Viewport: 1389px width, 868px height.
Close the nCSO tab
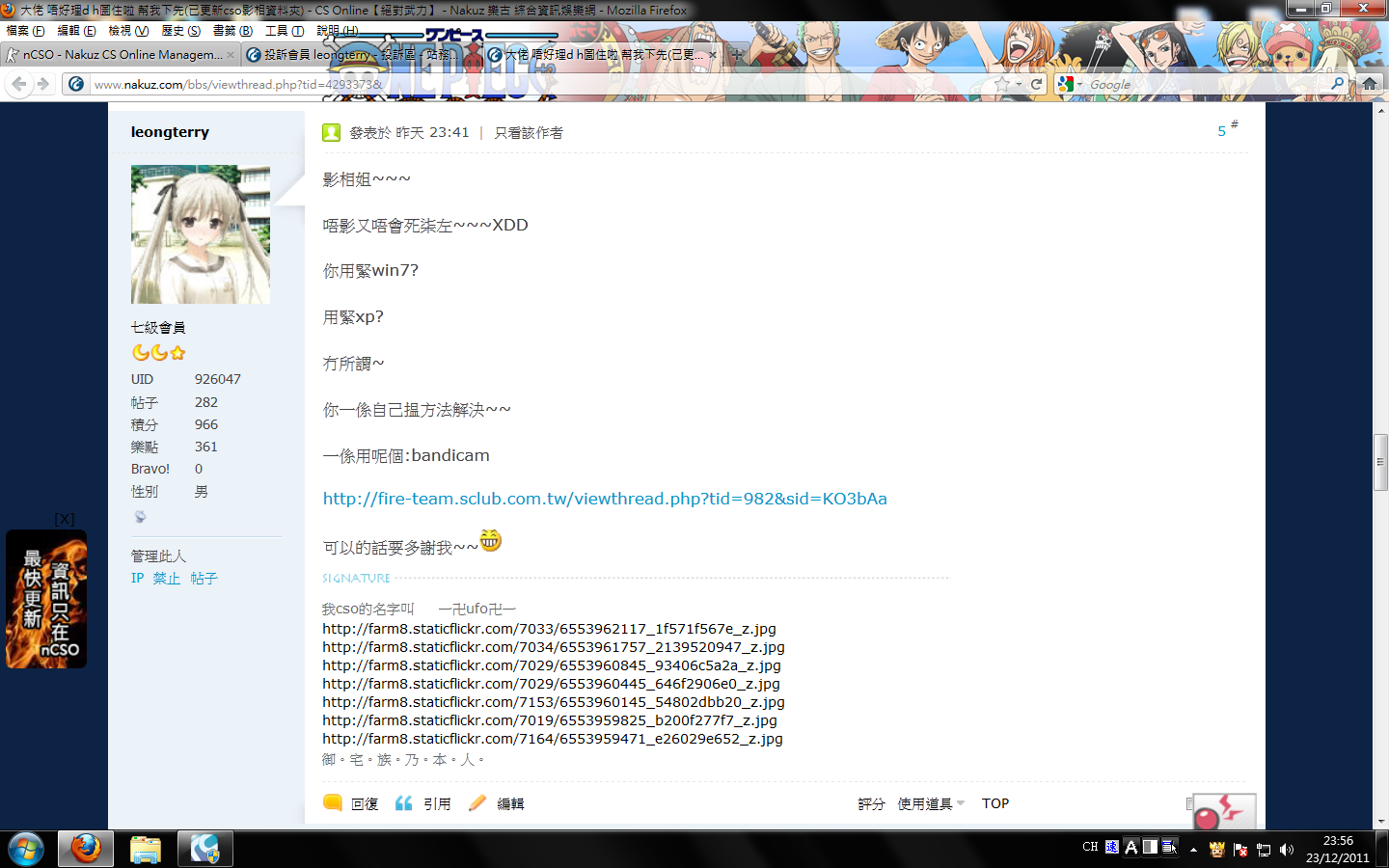[230, 55]
